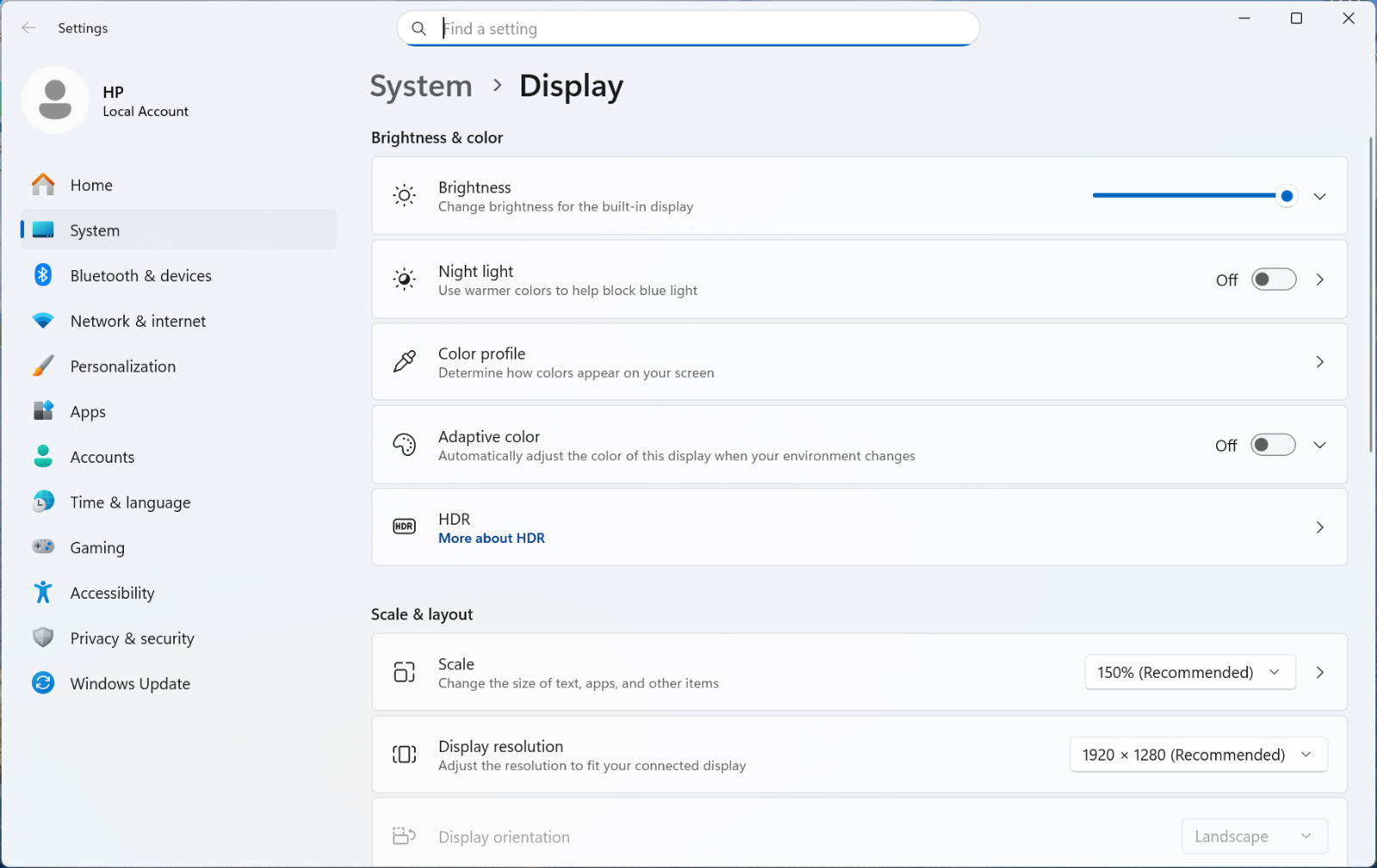Click Accessibility label in sidebar

click(113, 593)
